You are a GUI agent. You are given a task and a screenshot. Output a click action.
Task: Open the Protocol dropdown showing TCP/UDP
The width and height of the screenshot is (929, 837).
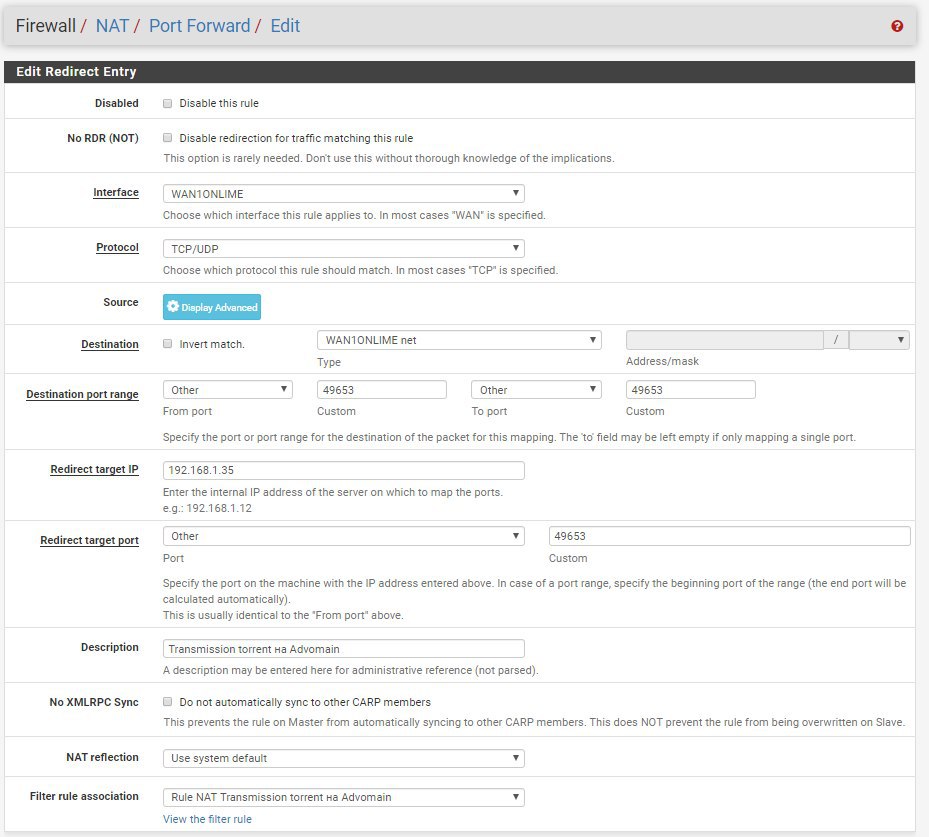point(344,249)
